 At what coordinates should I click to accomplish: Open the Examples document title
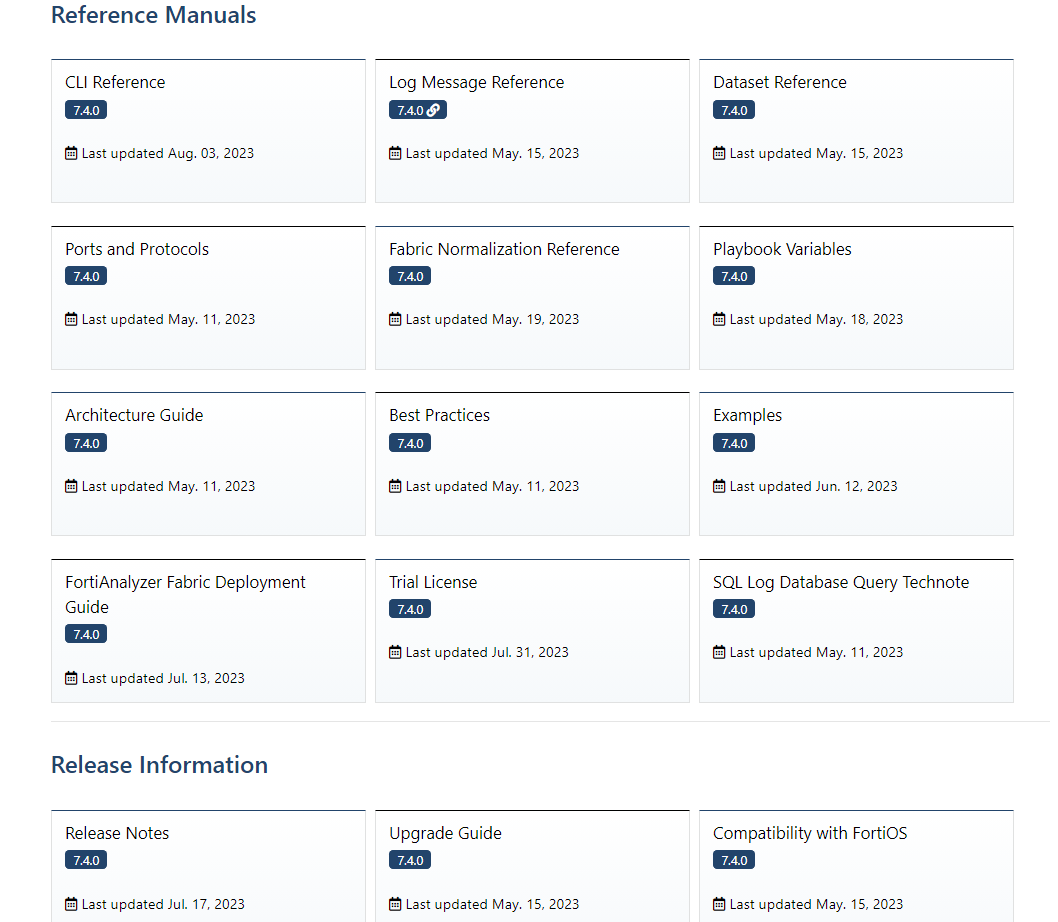click(x=747, y=415)
